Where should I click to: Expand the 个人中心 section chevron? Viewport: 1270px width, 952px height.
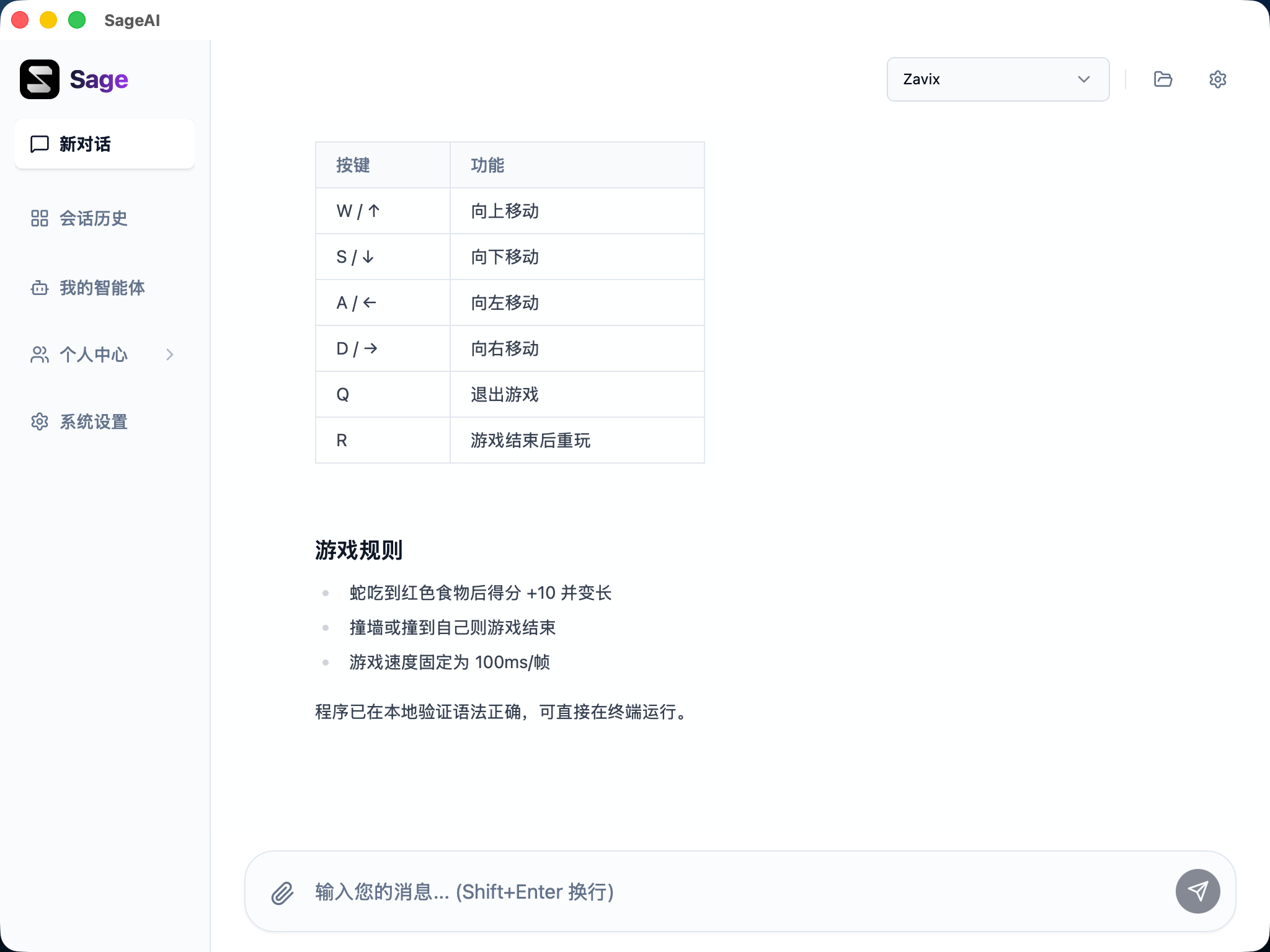[x=171, y=355]
